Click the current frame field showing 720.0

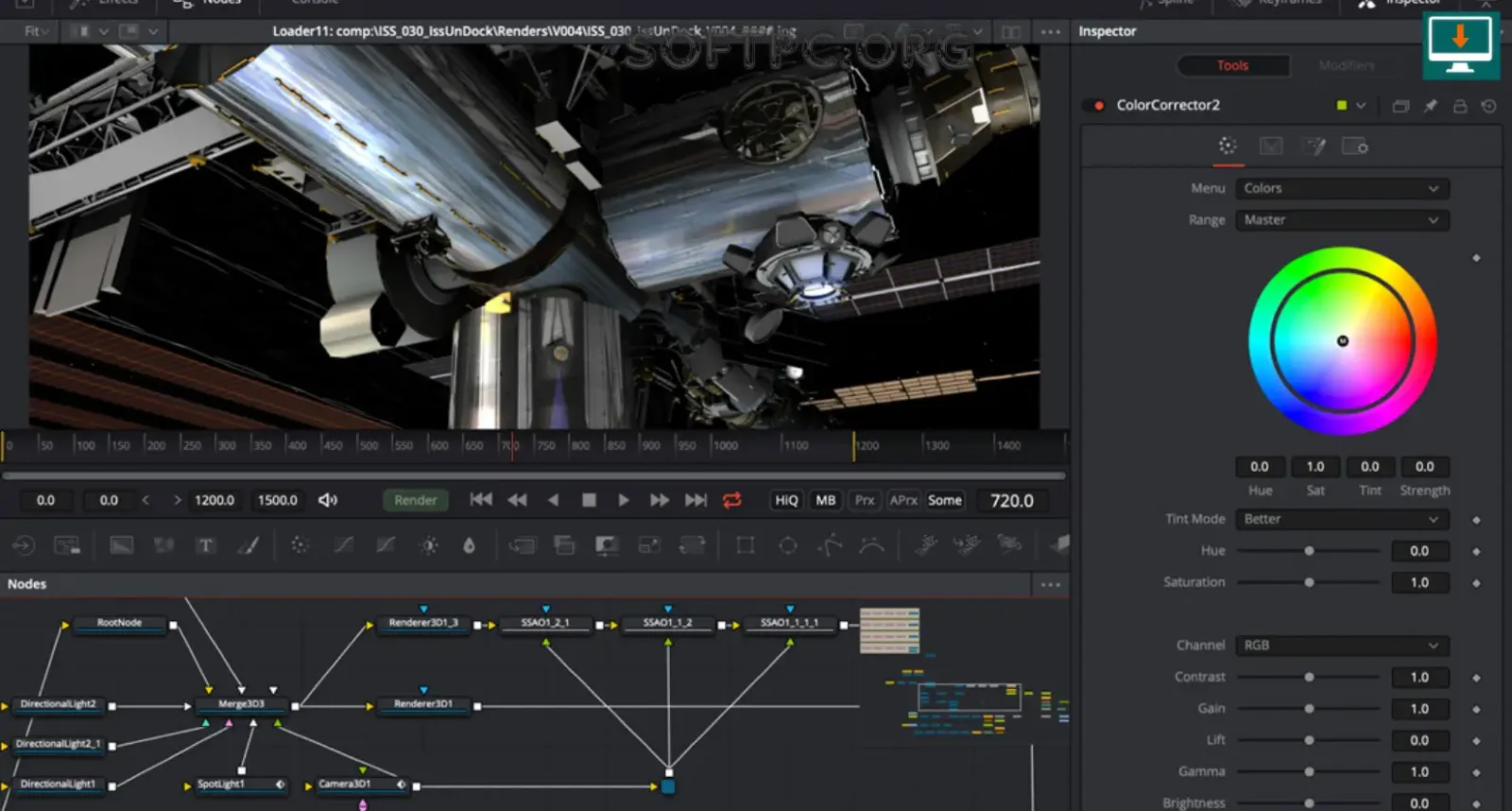click(x=1012, y=501)
